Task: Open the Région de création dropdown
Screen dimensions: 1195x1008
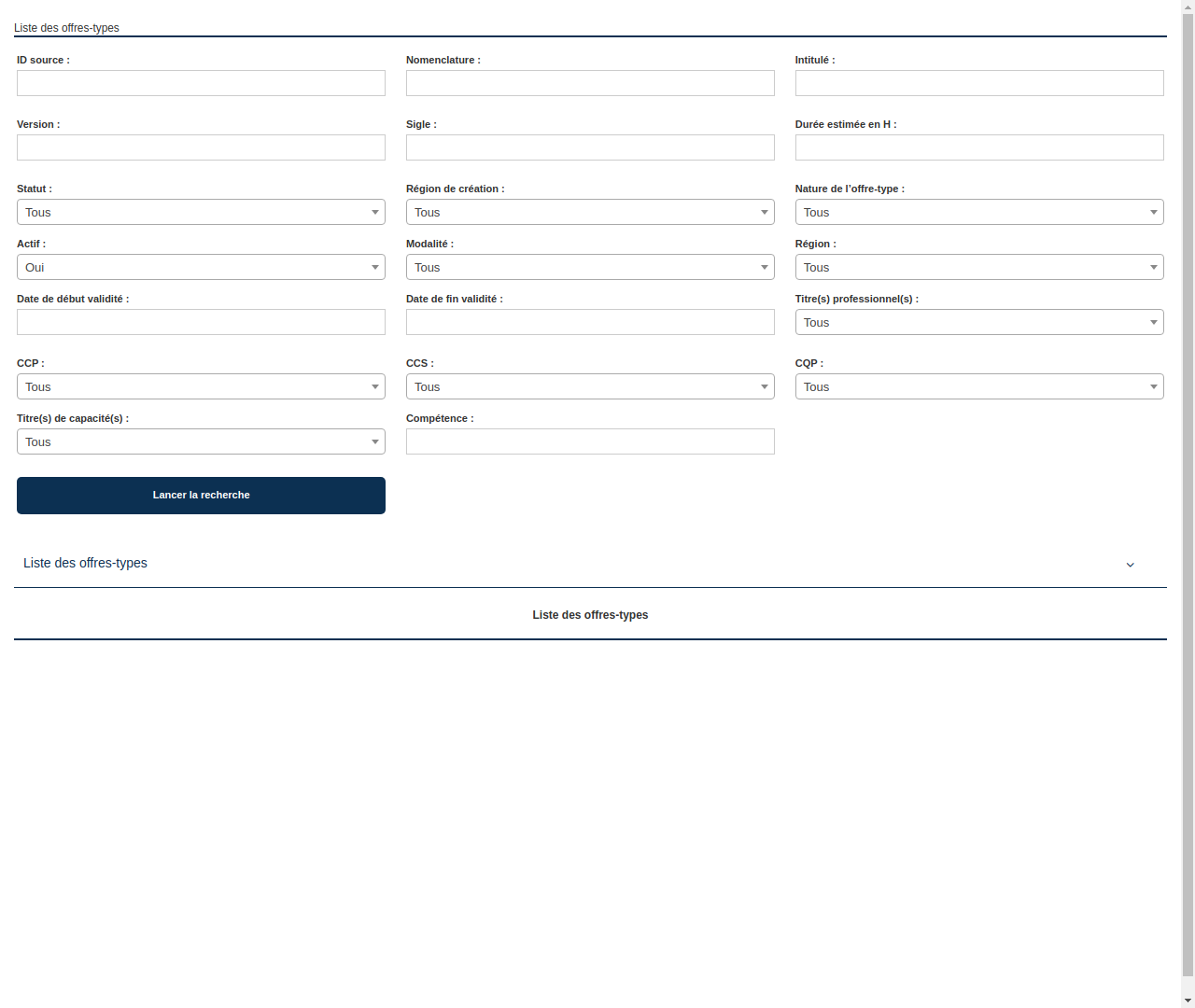Action: pos(590,212)
